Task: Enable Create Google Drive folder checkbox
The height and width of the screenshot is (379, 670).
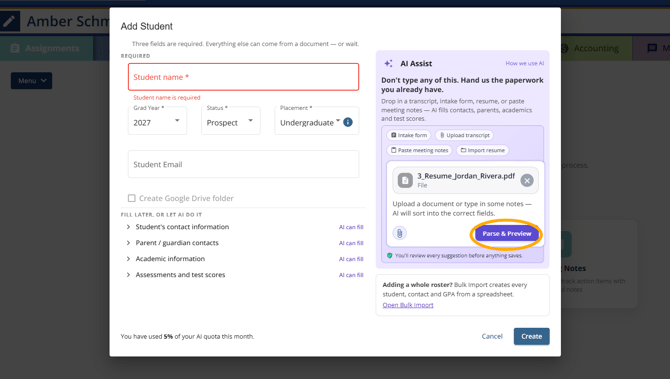Action: coord(132,198)
